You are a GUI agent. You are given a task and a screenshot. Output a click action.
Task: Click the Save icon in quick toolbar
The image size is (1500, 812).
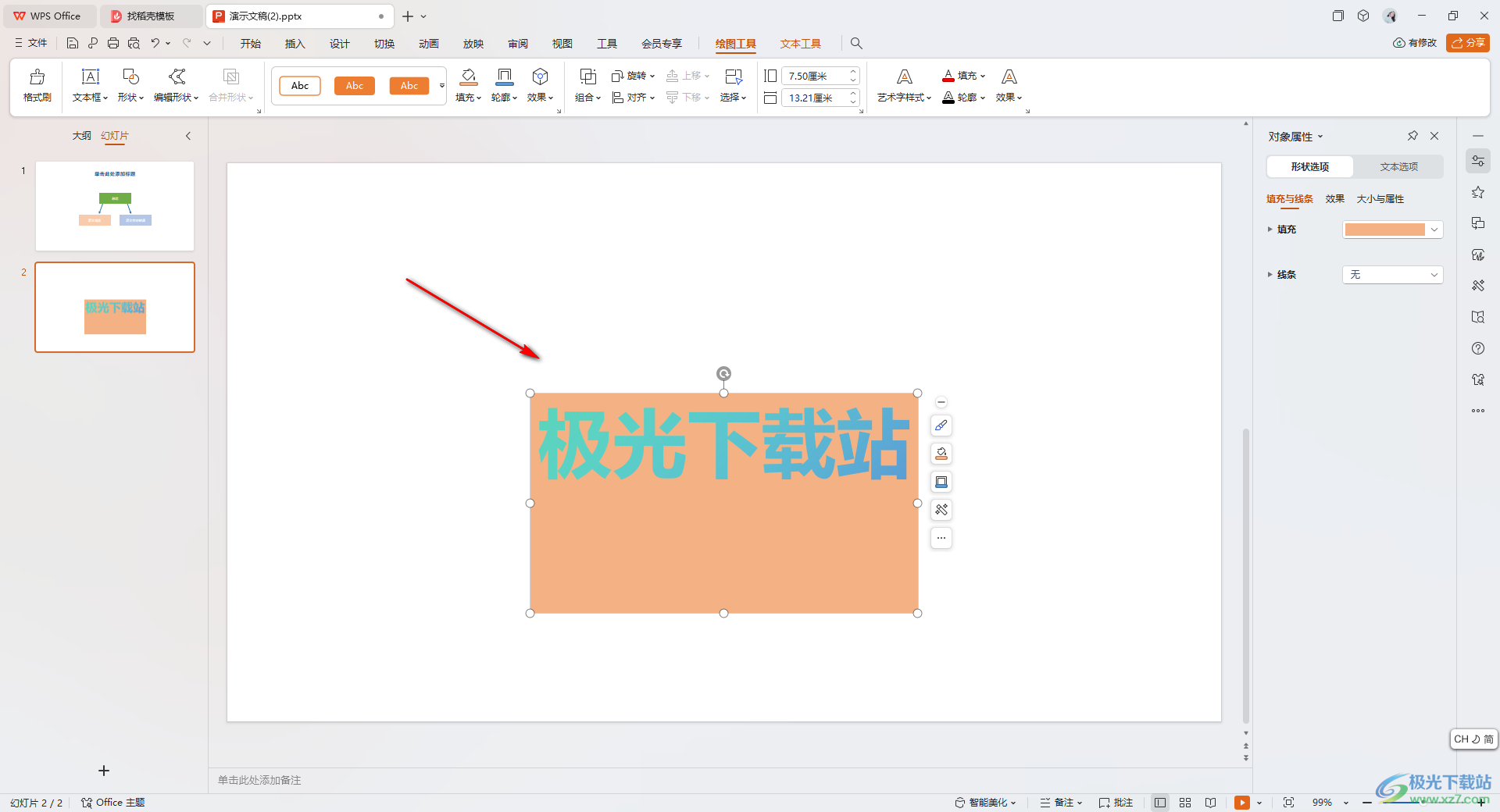72,44
